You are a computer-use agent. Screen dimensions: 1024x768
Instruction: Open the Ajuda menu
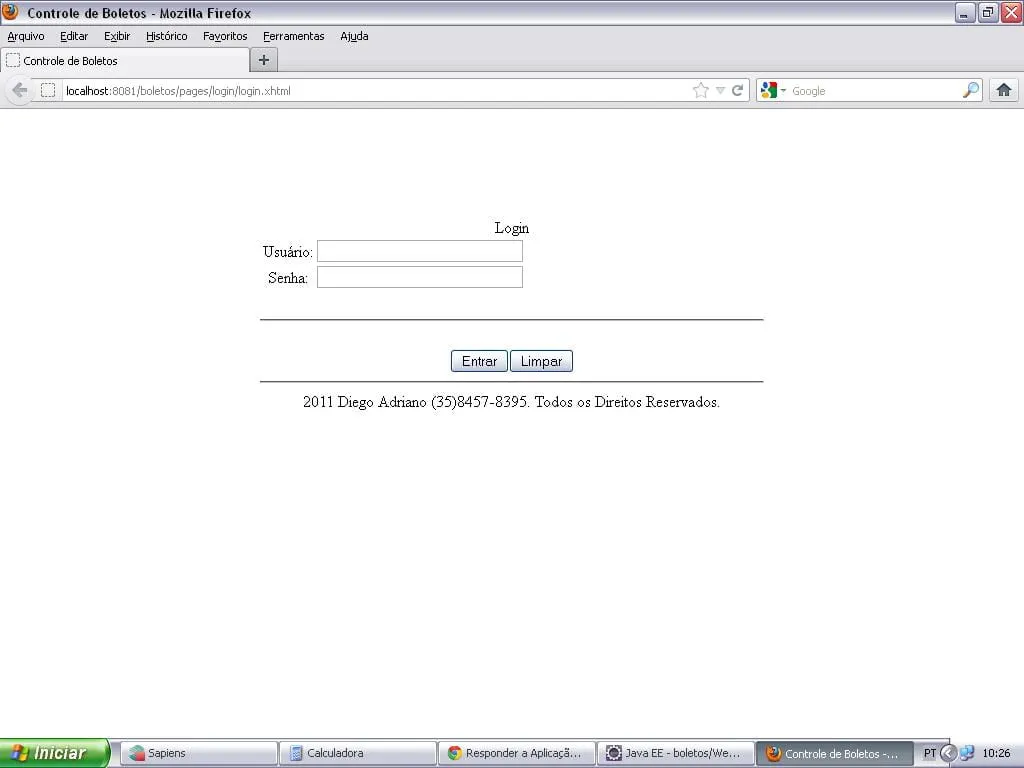click(354, 36)
